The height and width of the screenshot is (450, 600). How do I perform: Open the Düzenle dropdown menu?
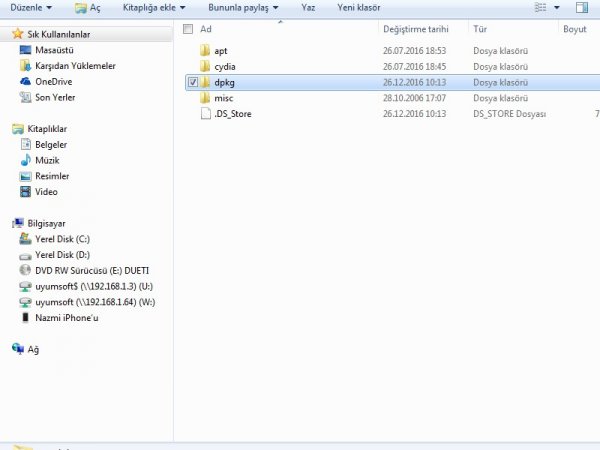[x=32, y=7]
